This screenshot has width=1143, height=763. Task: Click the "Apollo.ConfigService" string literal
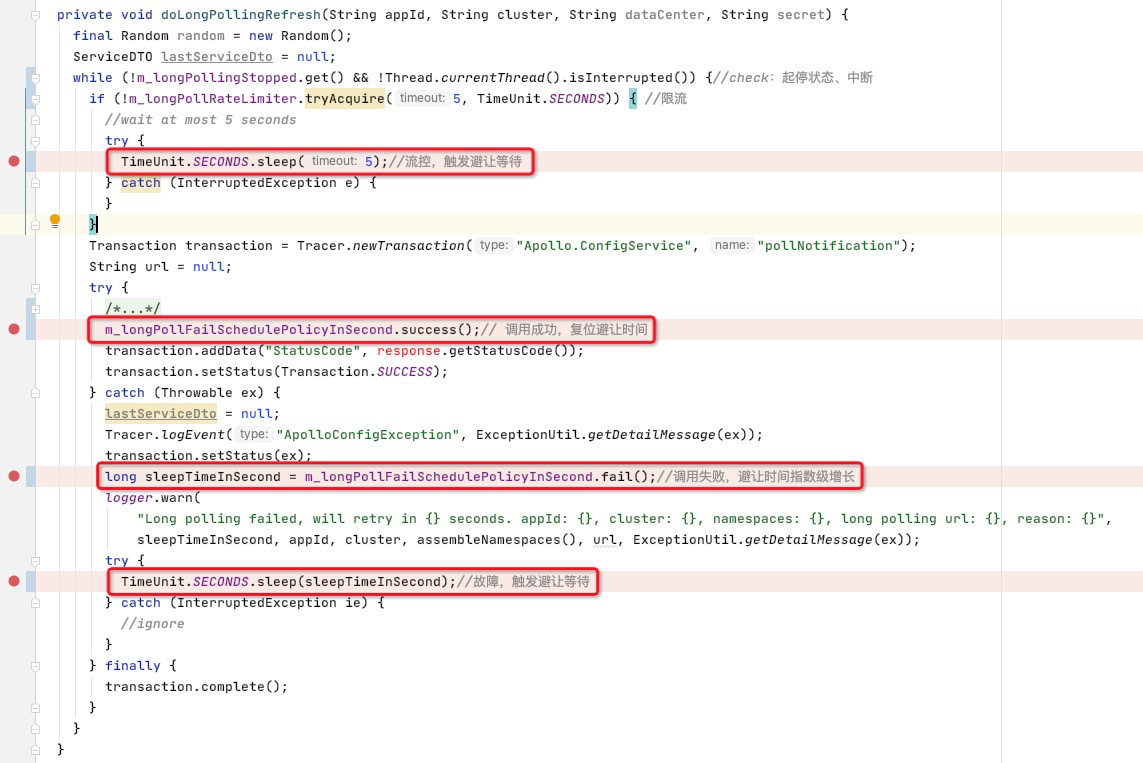(604, 246)
